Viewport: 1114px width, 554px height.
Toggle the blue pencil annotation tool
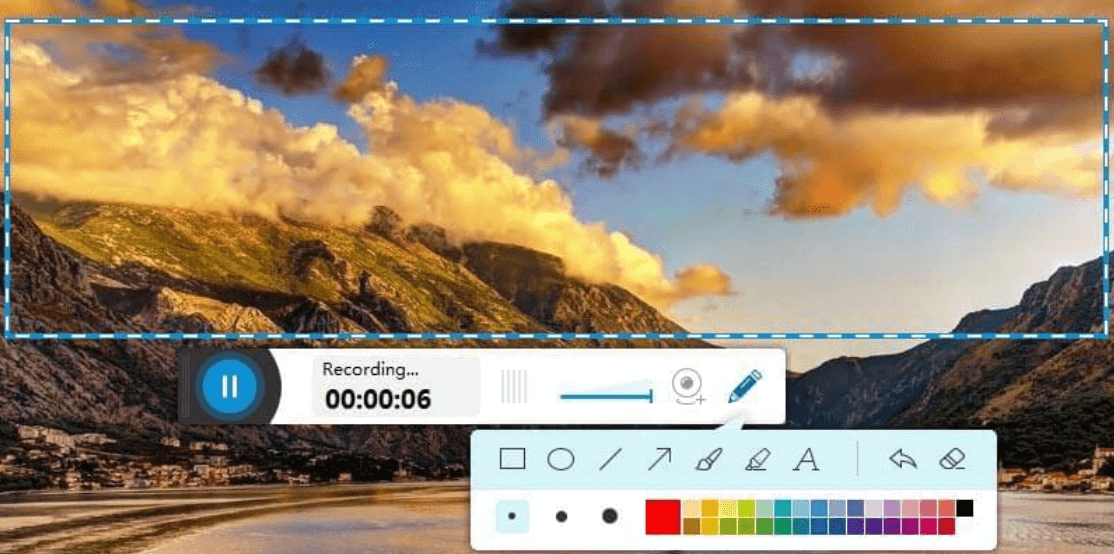point(745,386)
